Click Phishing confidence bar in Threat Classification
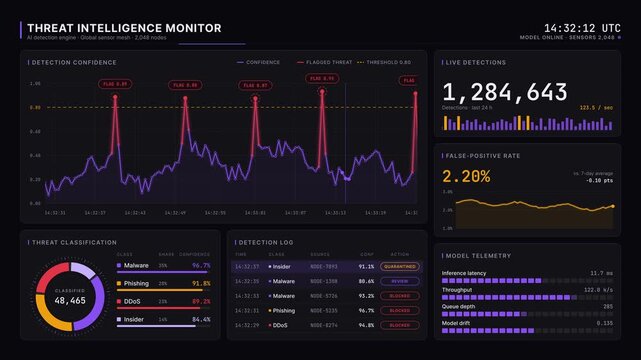Screen dimensions: 641x360 coord(164,290)
